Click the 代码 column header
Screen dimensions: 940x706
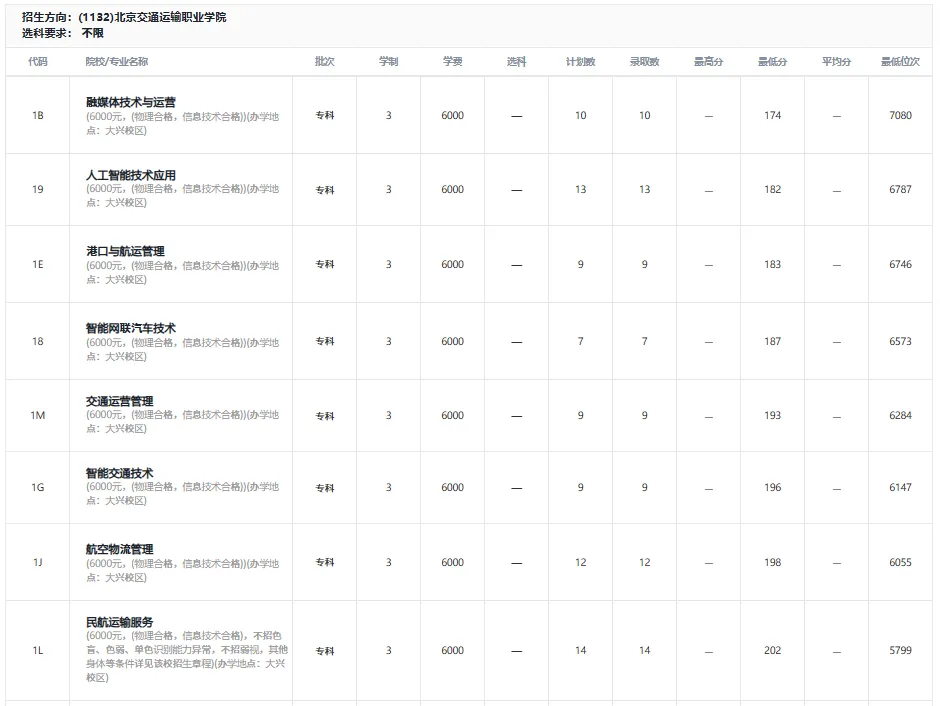tap(37, 62)
